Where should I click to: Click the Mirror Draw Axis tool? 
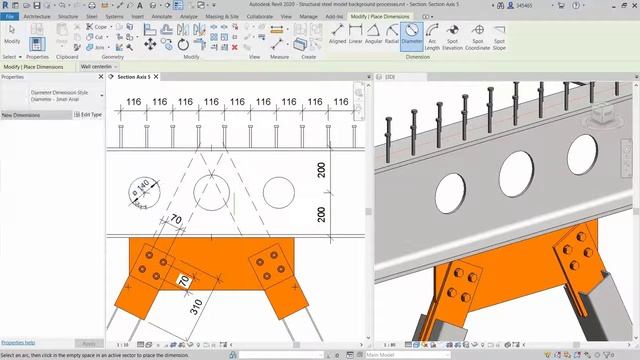click(x=199, y=29)
